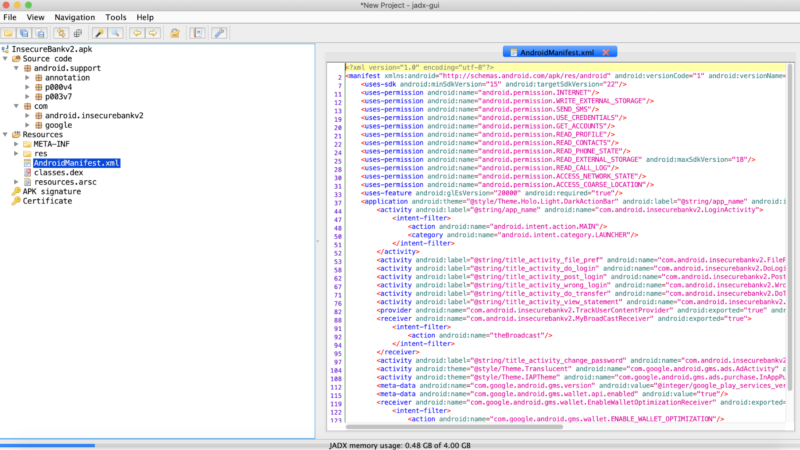Image resolution: width=800 pixels, height=450 pixels.
Task: Collapse the android.support package
Action: coord(16,68)
